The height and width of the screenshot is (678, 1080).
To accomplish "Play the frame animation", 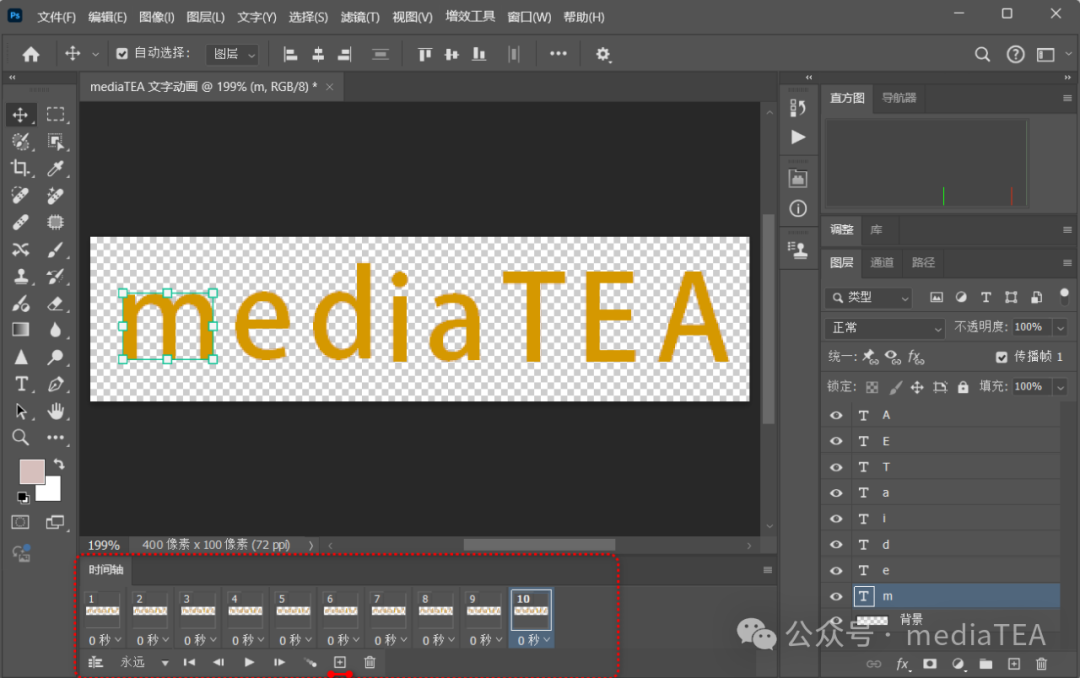I will (249, 662).
